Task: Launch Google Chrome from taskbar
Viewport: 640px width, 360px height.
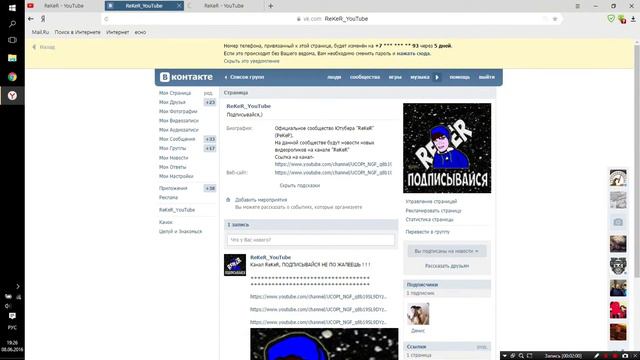Action: coord(12,77)
